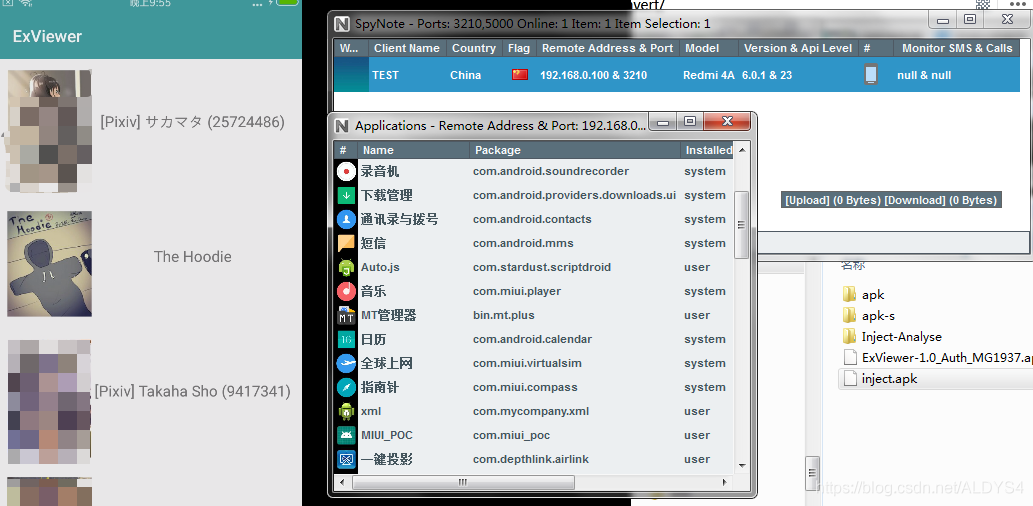
Task: Click com.stardust.scriptdroid package text
Action: pos(542,267)
